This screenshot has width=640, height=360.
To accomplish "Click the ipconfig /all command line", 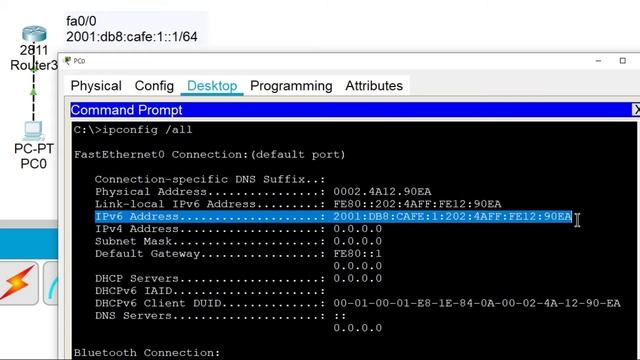I will [133, 130].
